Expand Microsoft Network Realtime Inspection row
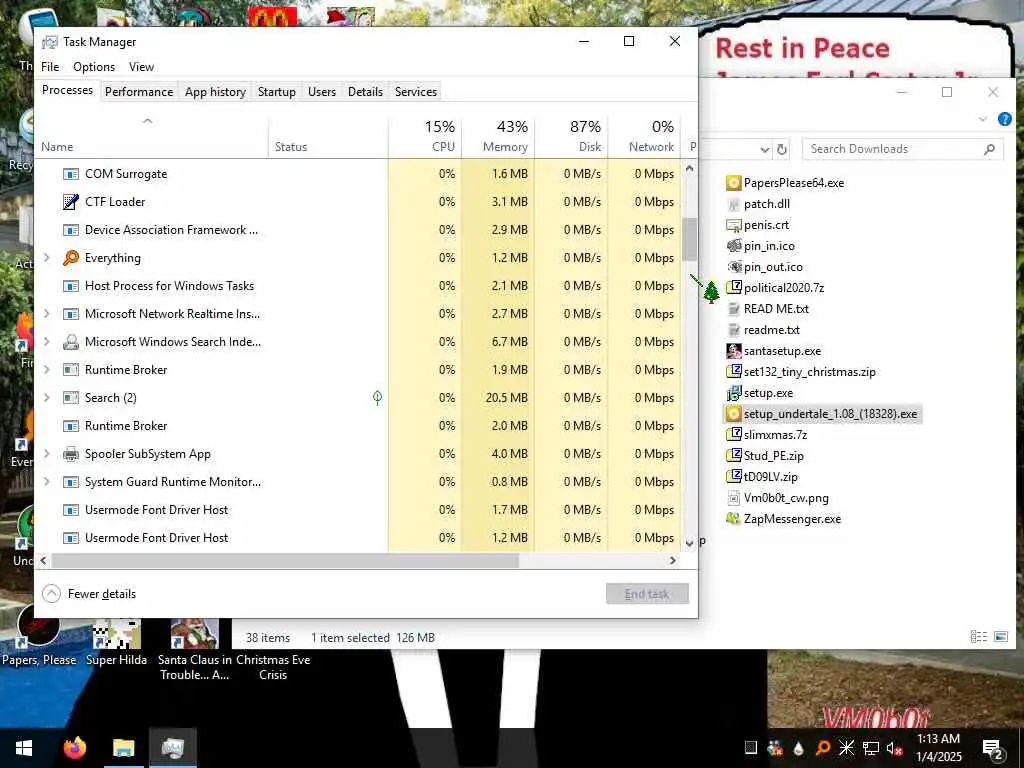Screen dimensions: 1024x768 [47, 313]
